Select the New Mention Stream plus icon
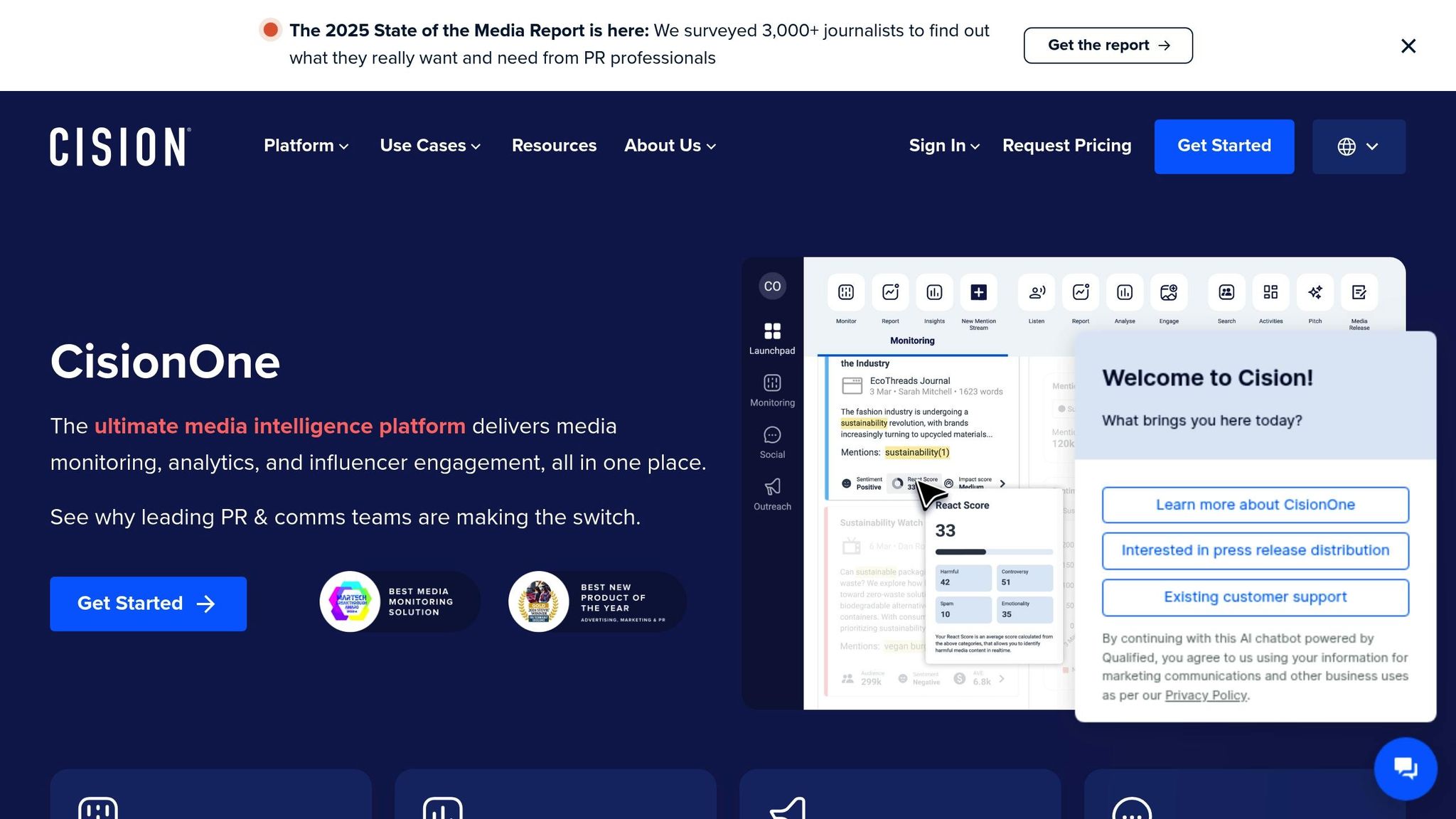The height and width of the screenshot is (819, 1456). (978, 292)
